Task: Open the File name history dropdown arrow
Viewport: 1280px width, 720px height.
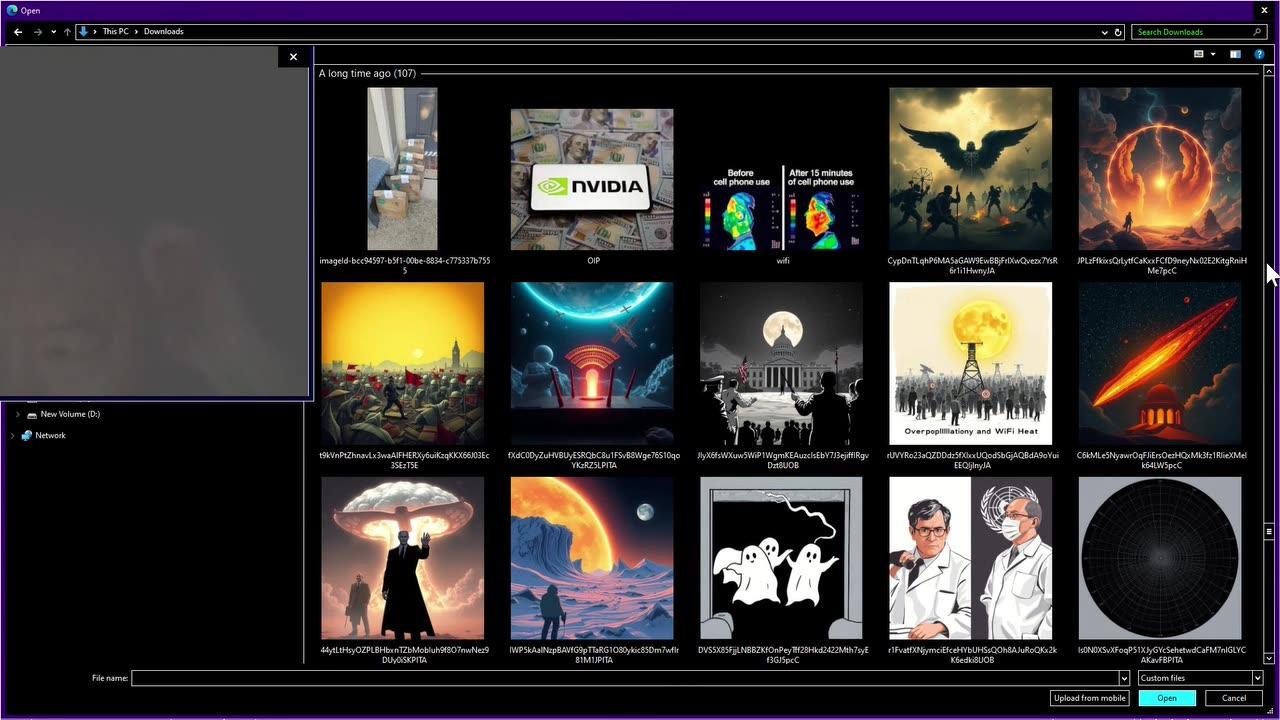Action: [x=1124, y=678]
